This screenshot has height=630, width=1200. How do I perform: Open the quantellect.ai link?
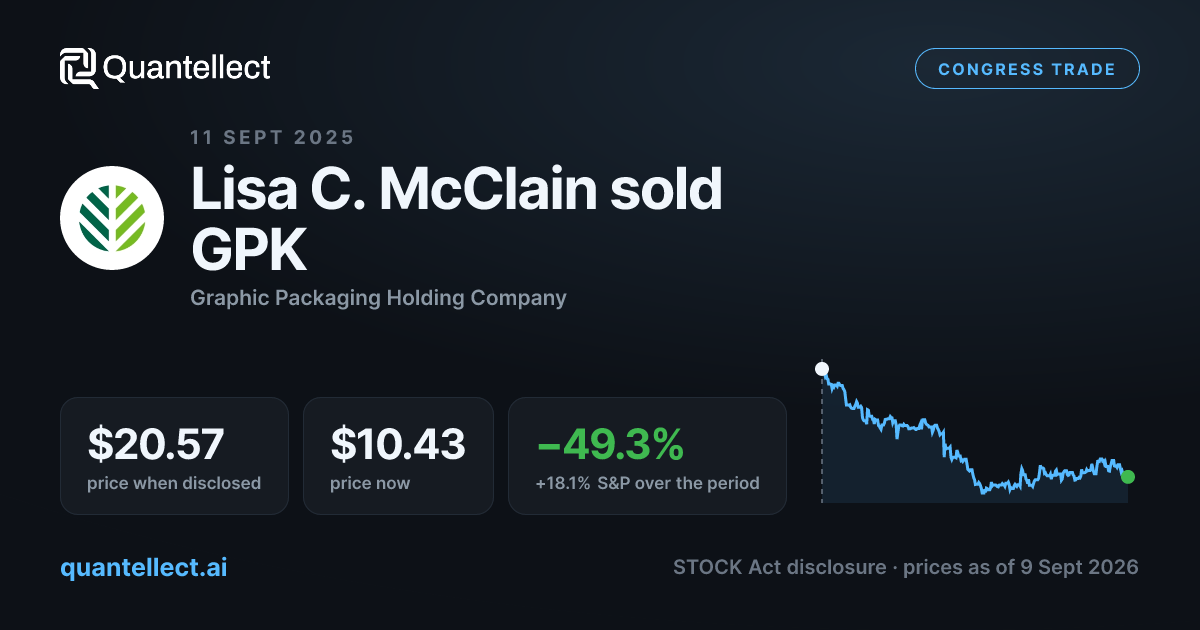pyautogui.click(x=144, y=567)
